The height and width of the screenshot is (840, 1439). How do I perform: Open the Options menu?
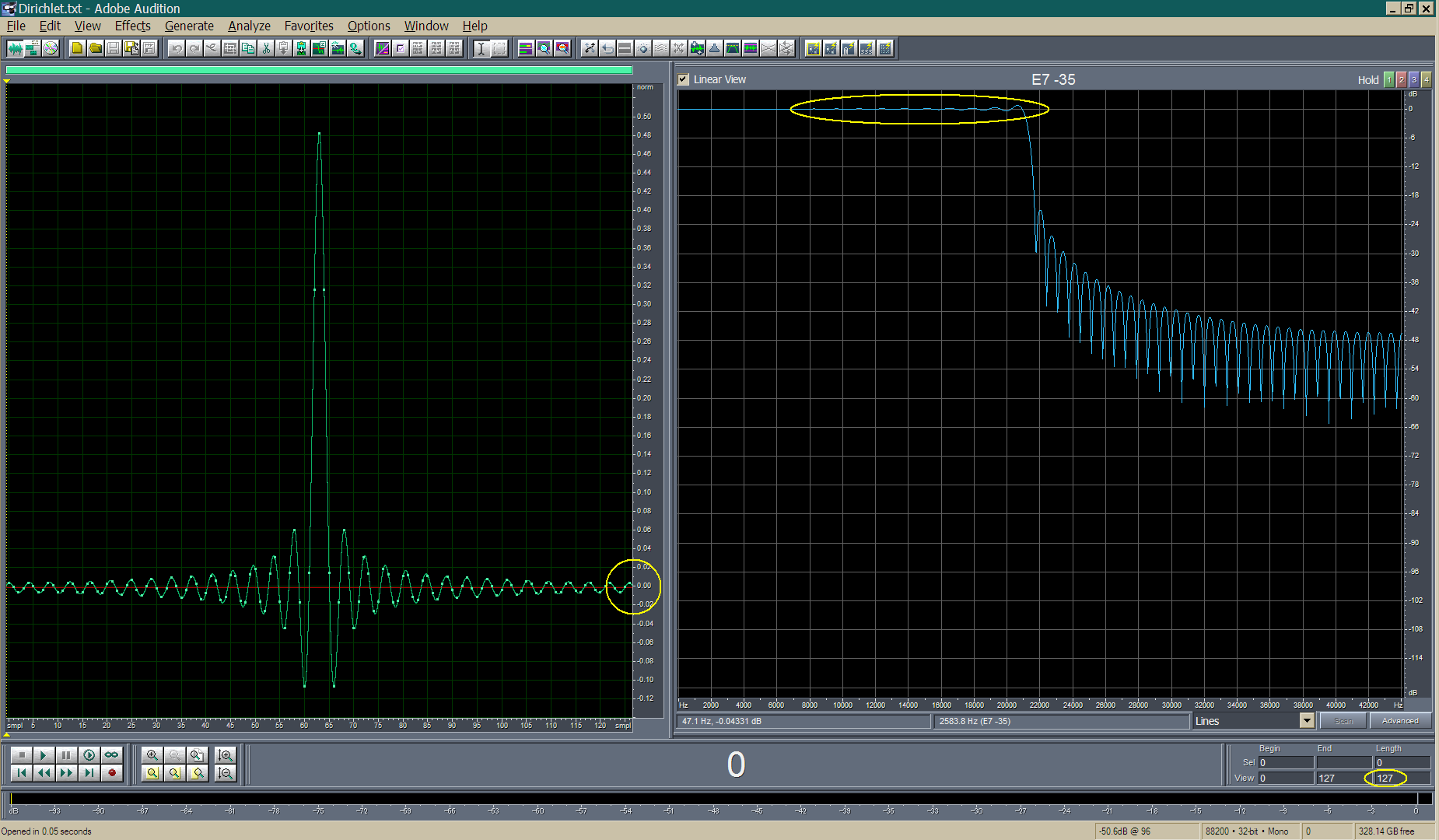pos(369,26)
